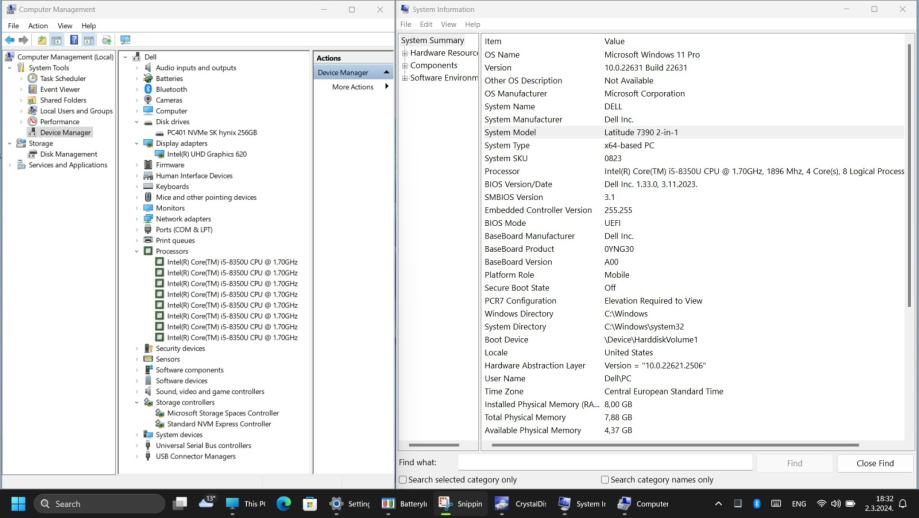Click the Bluetooth device category icon
919x518 pixels.
click(x=148, y=89)
